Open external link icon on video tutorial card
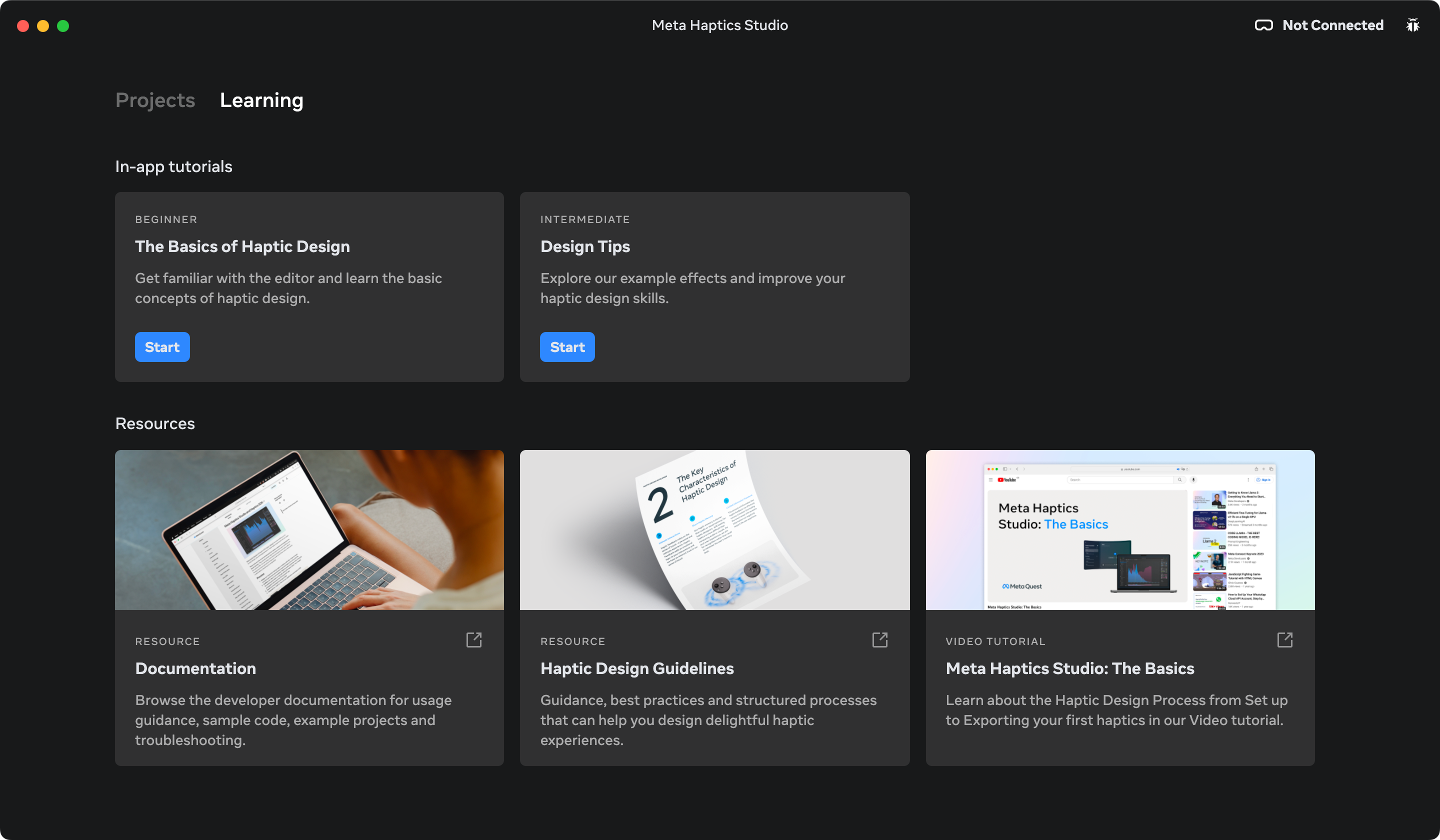1440x840 pixels. [1284, 639]
